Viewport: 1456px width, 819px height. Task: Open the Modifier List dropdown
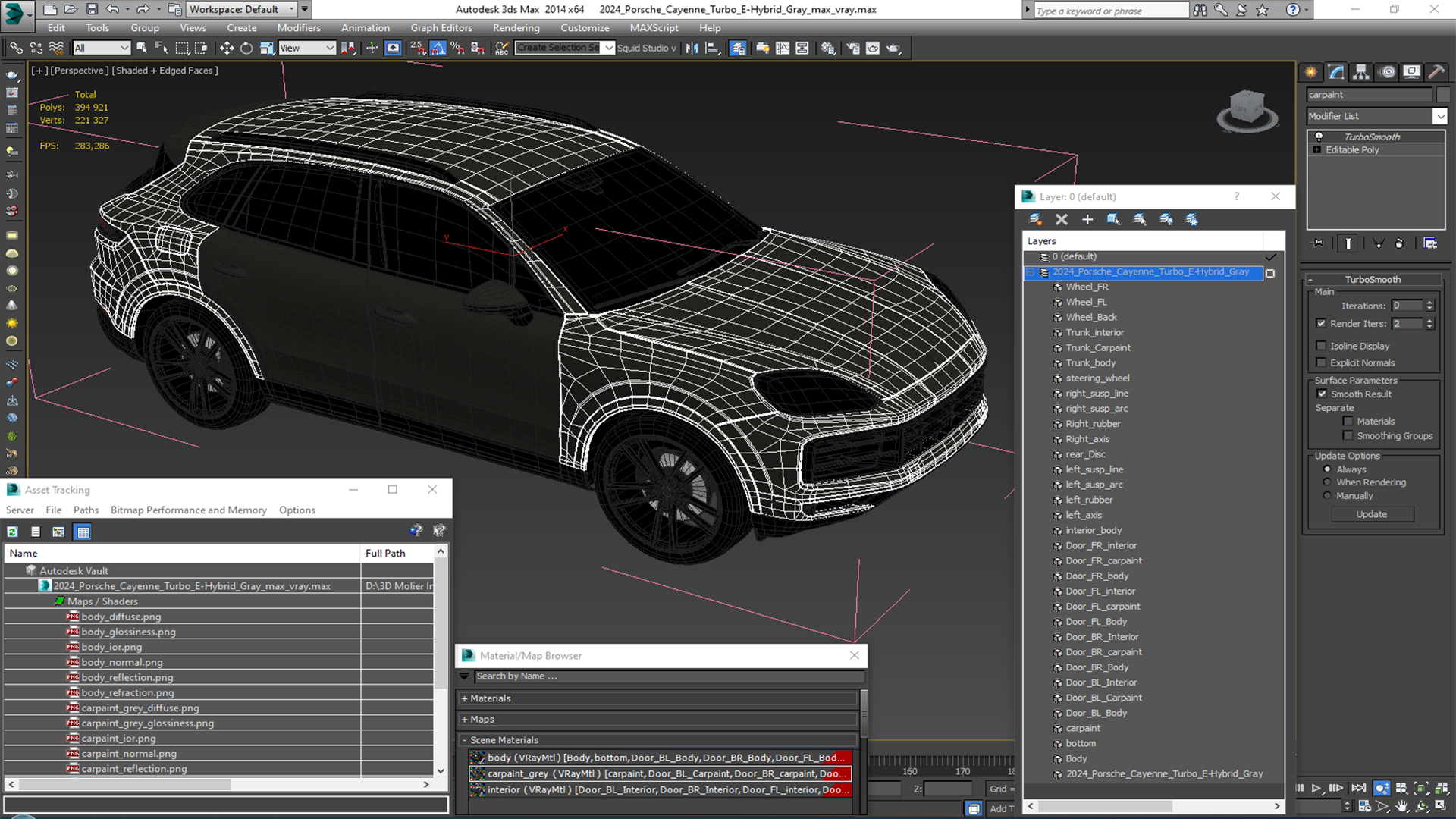point(1439,116)
